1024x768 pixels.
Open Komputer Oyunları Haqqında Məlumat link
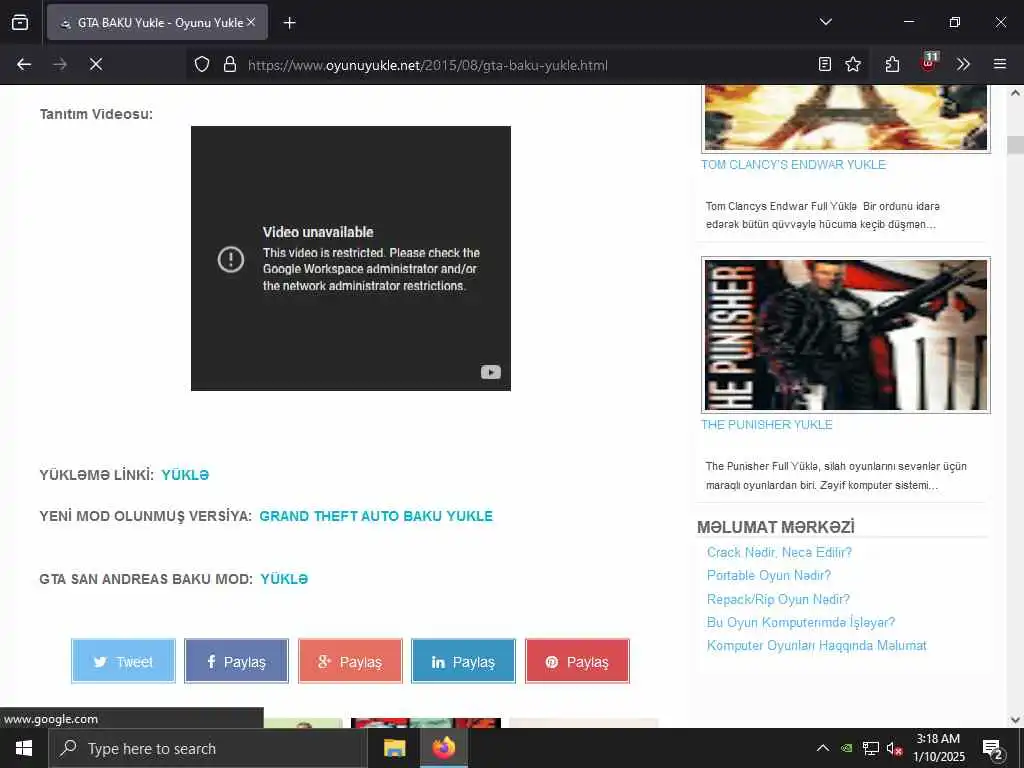tap(816, 645)
